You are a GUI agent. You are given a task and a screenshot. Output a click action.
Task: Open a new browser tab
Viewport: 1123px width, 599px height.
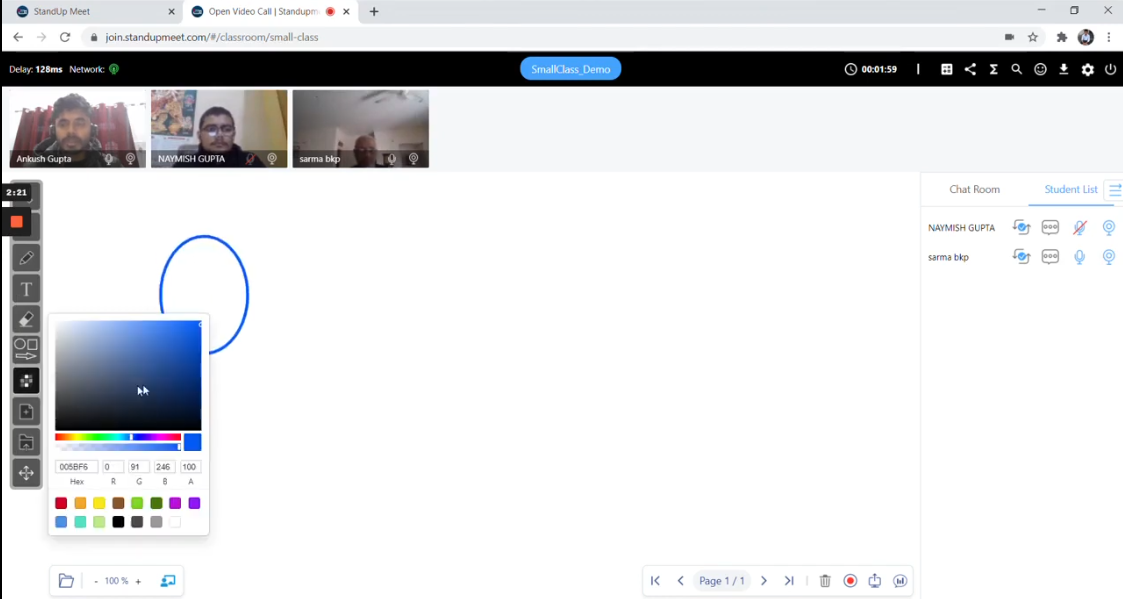(x=374, y=11)
